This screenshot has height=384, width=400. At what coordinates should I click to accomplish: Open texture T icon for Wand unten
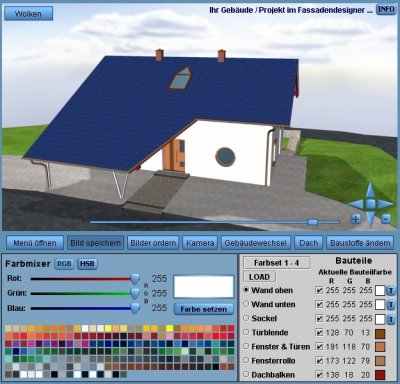[x=391, y=305]
